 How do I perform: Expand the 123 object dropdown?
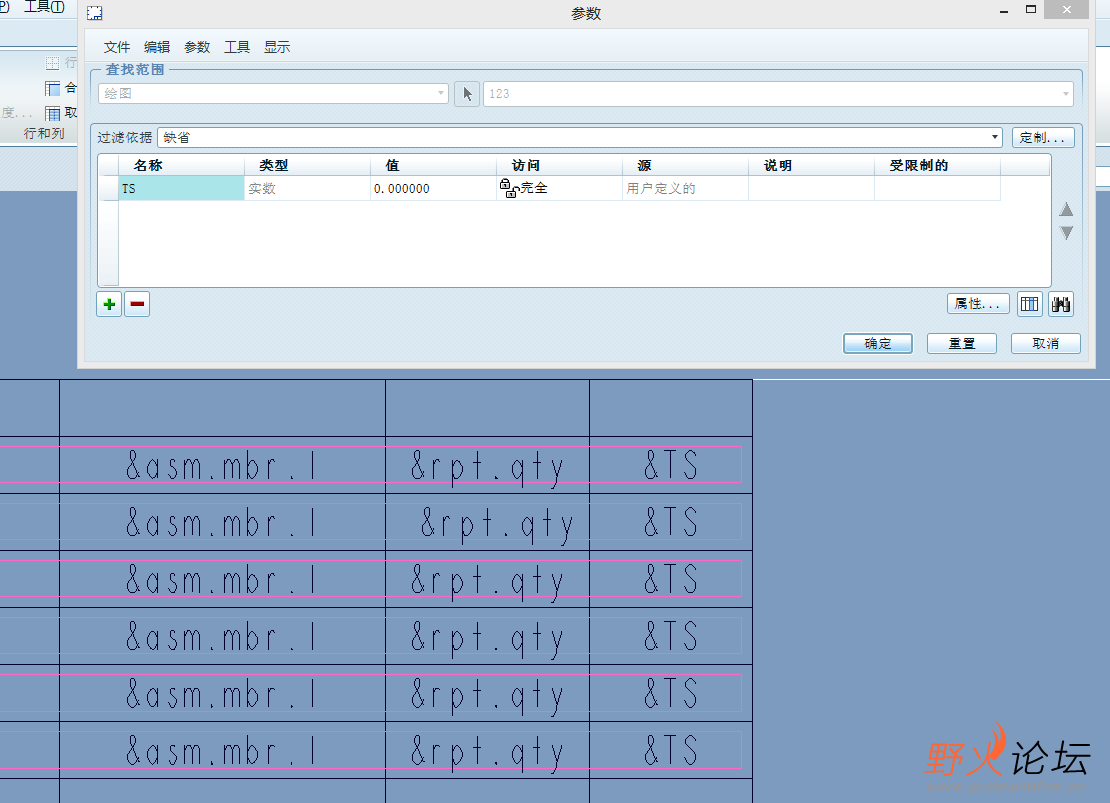point(1065,93)
